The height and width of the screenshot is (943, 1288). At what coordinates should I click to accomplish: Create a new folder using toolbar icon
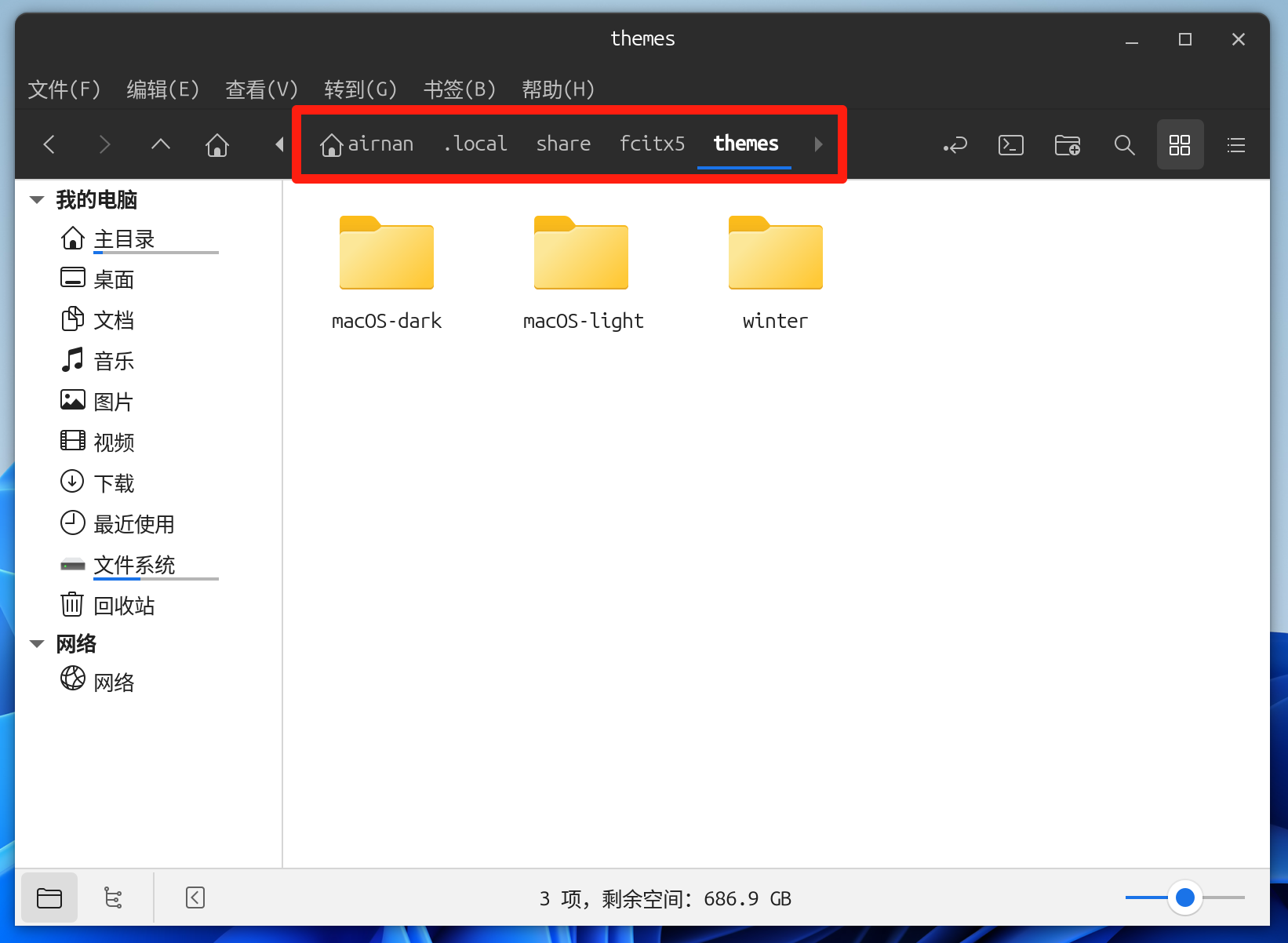tap(1067, 145)
